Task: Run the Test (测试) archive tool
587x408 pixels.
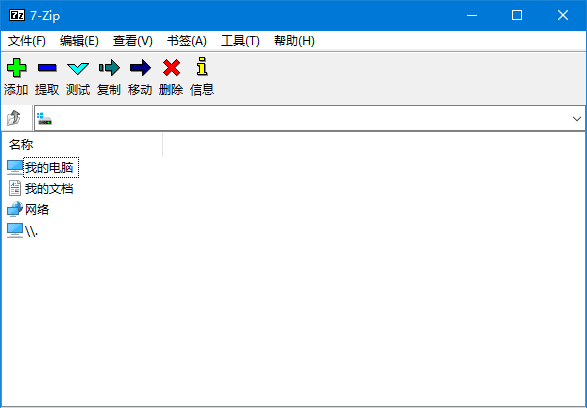Action: tap(78, 68)
